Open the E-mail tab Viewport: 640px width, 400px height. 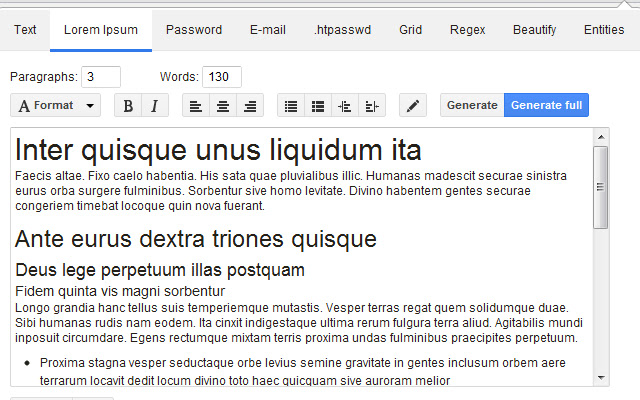point(268,30)
